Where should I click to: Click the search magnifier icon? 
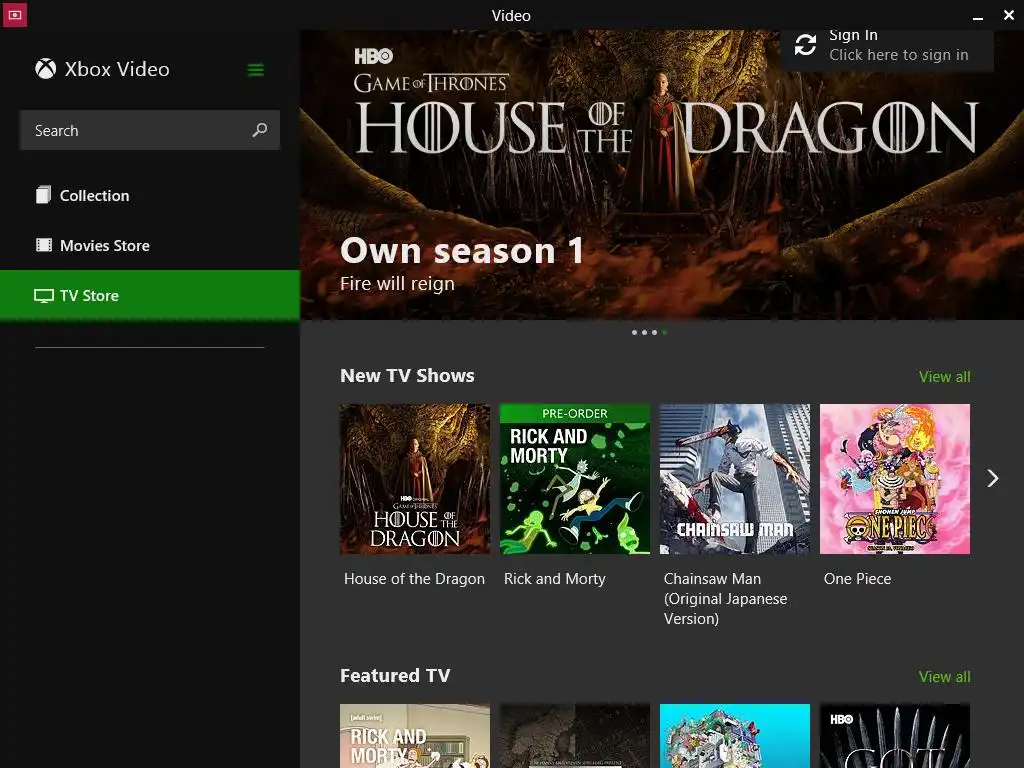pyautogui.click(x=260, y=130)
